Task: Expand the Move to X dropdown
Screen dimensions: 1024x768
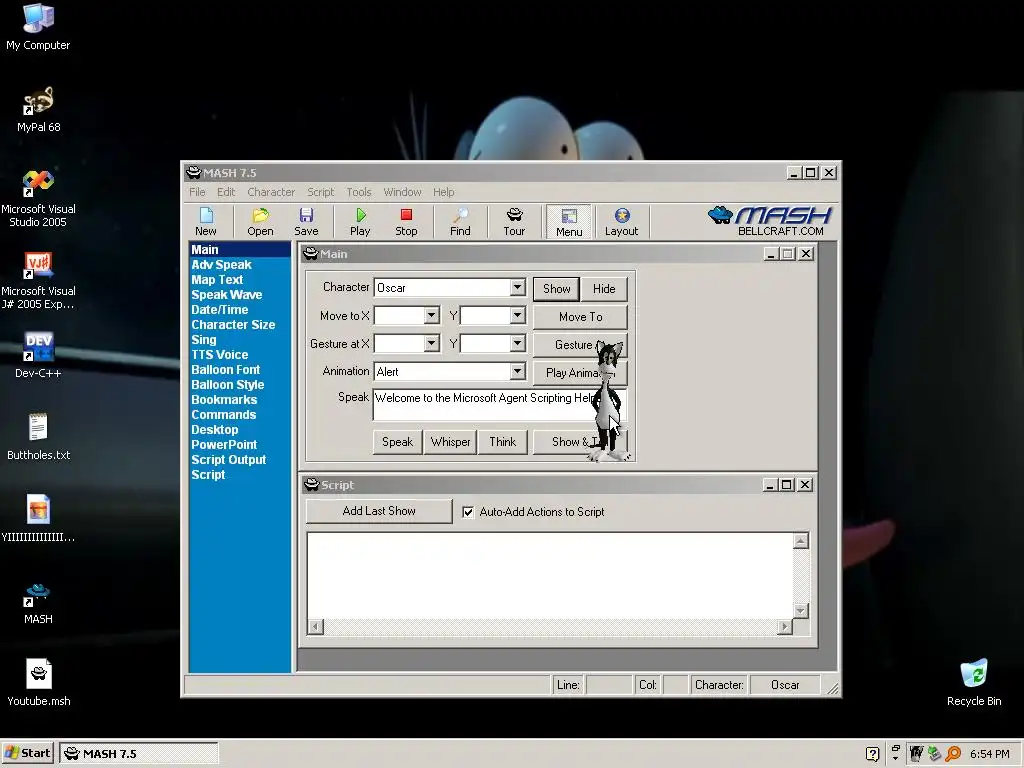Action: pos(431,315)
